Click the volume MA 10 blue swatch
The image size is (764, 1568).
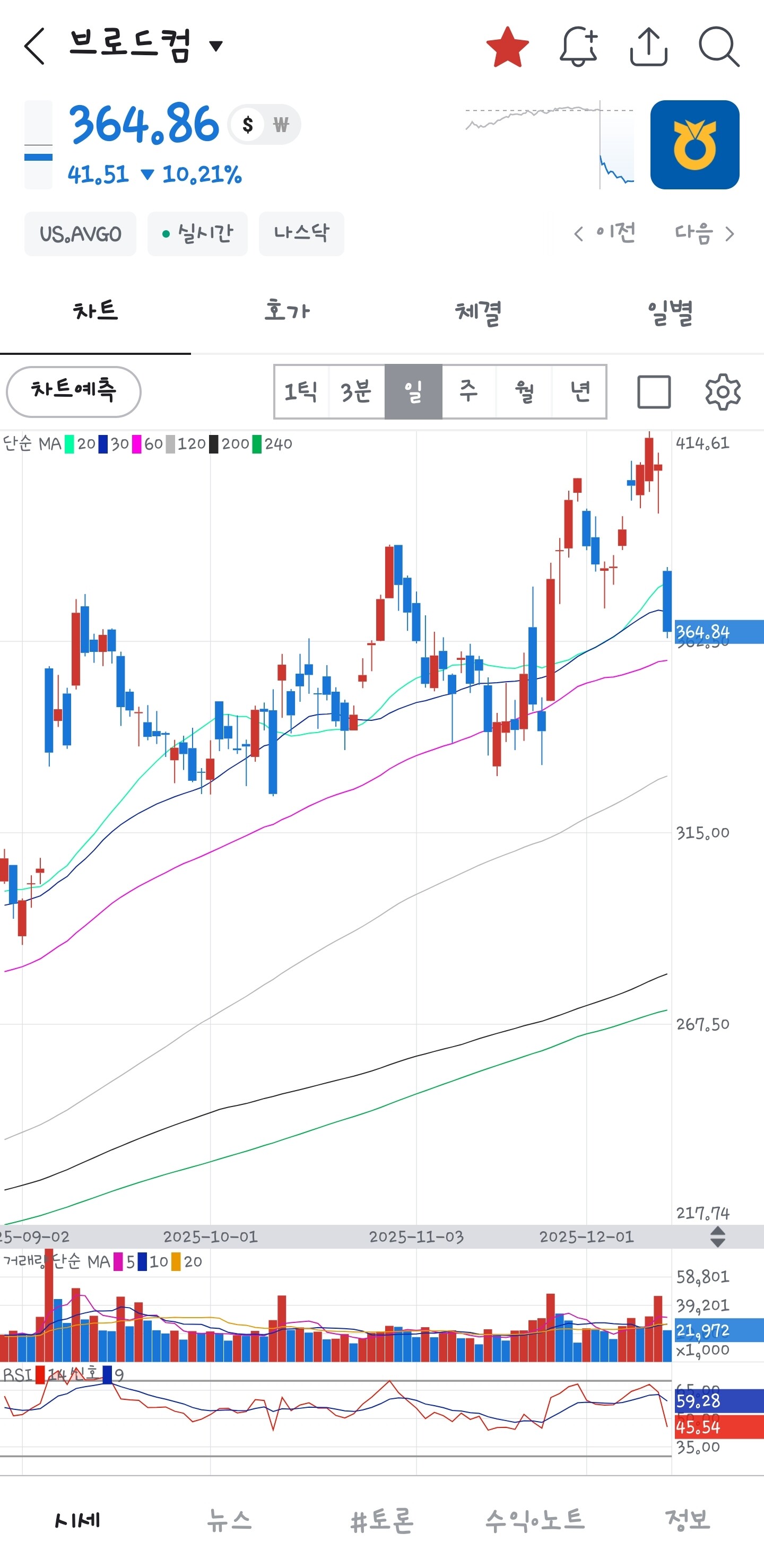142,1262
